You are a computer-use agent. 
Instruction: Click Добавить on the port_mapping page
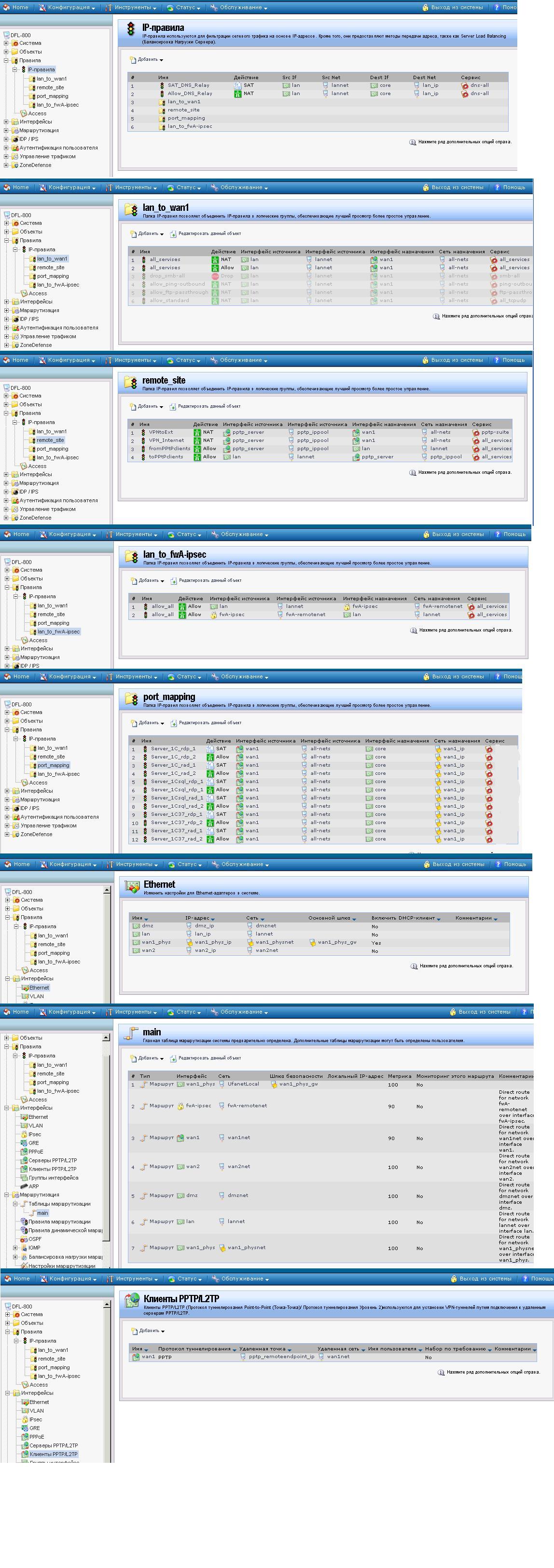(148, 723)
